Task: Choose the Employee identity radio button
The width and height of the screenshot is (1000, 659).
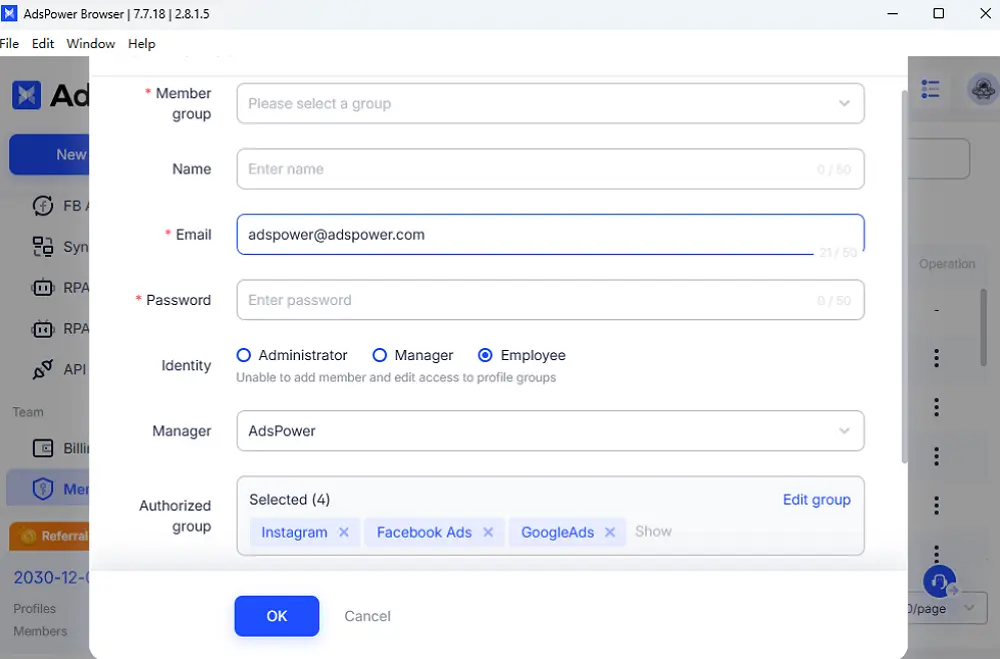Action: [x=486, y=355]
